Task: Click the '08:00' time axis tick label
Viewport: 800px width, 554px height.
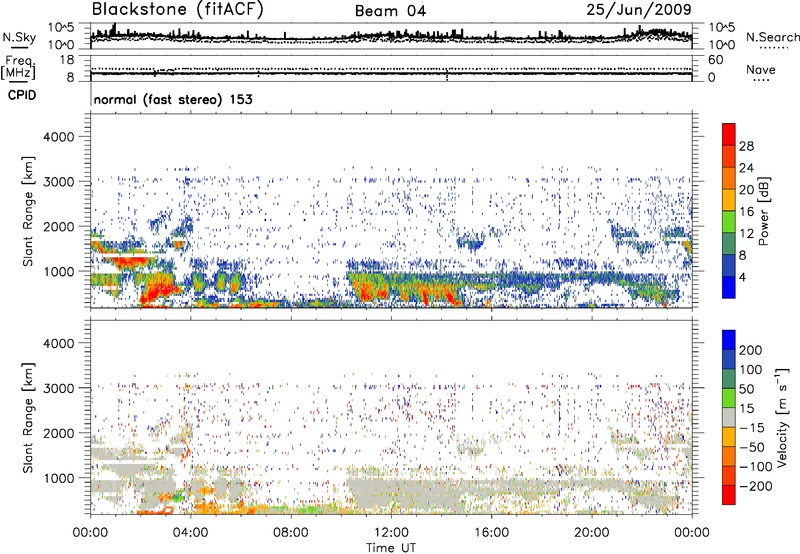Action: coord(291,533)
